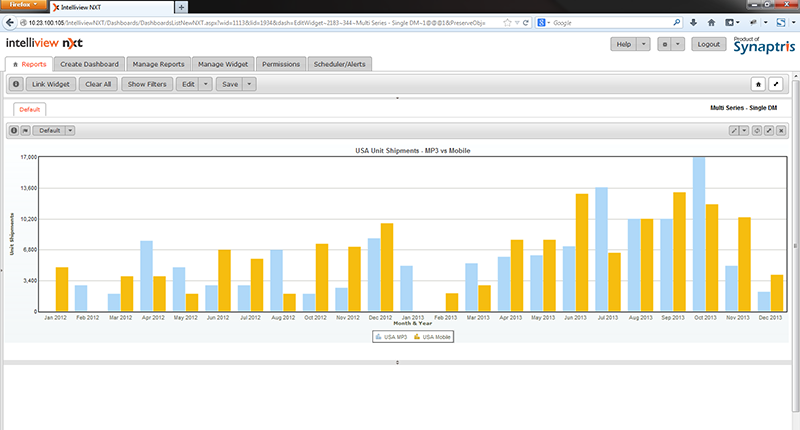Click Show Filters to toggle filter panel
This screenshot has height=430, width=800.
(x=147, y=85)
